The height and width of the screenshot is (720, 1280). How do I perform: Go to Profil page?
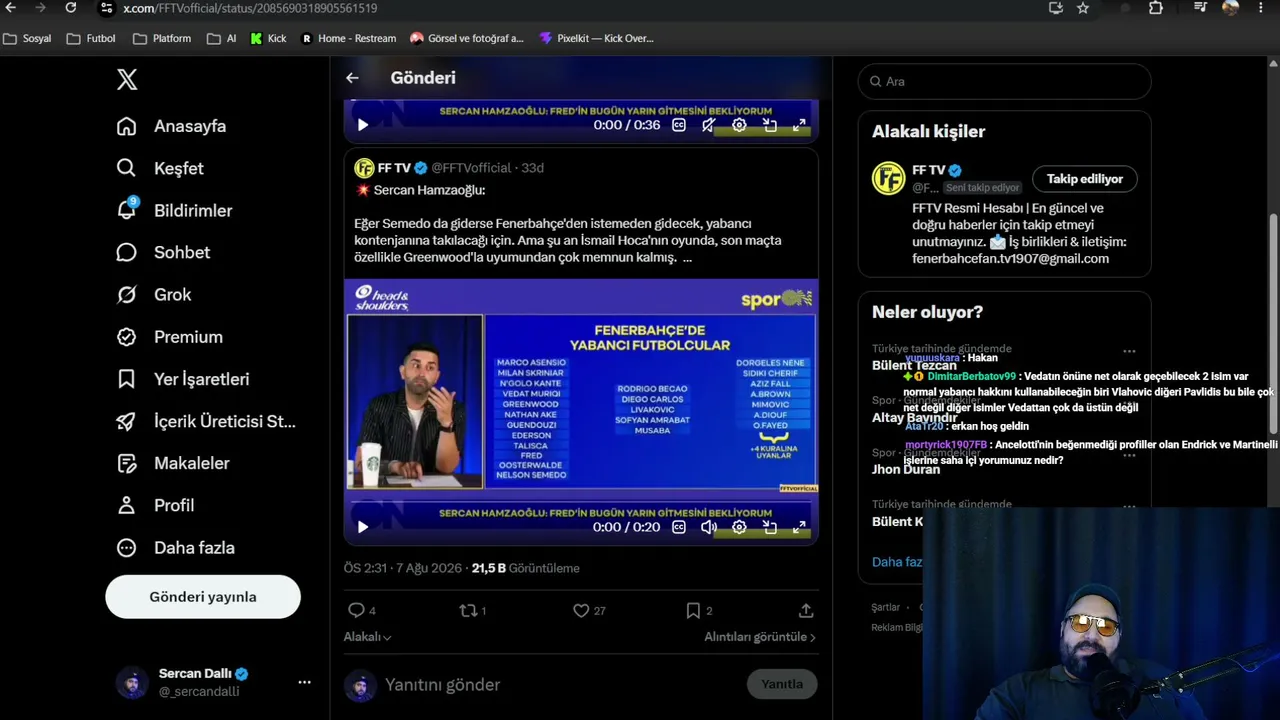(155, 505)
